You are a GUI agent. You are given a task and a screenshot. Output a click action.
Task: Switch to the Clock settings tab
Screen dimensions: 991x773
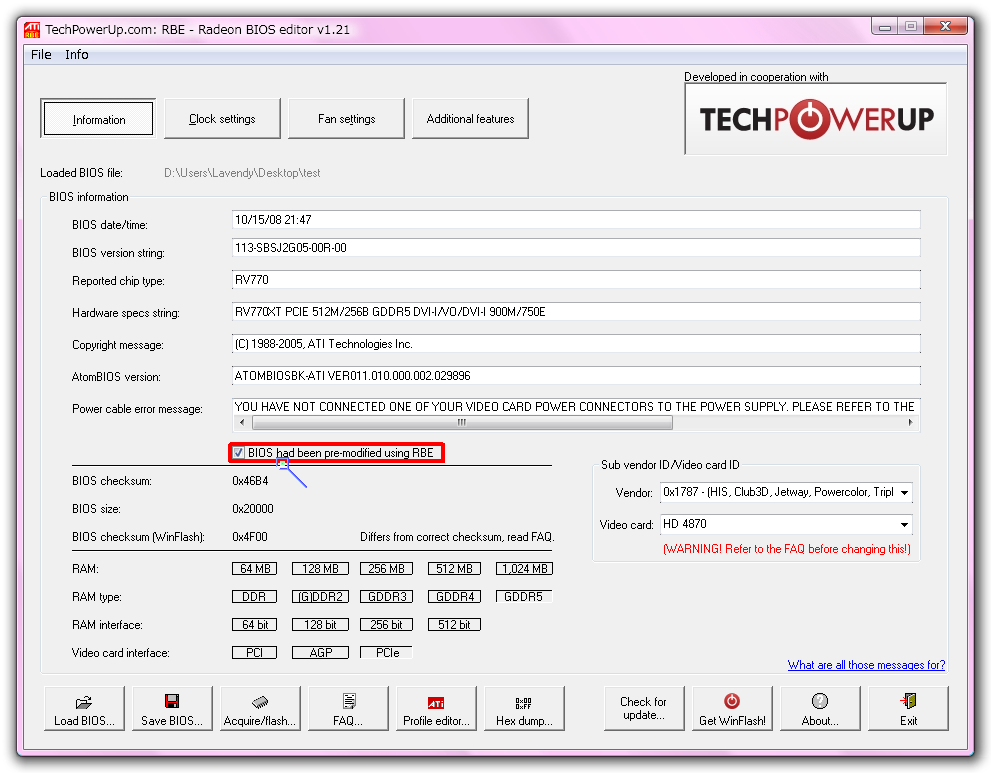222,118
